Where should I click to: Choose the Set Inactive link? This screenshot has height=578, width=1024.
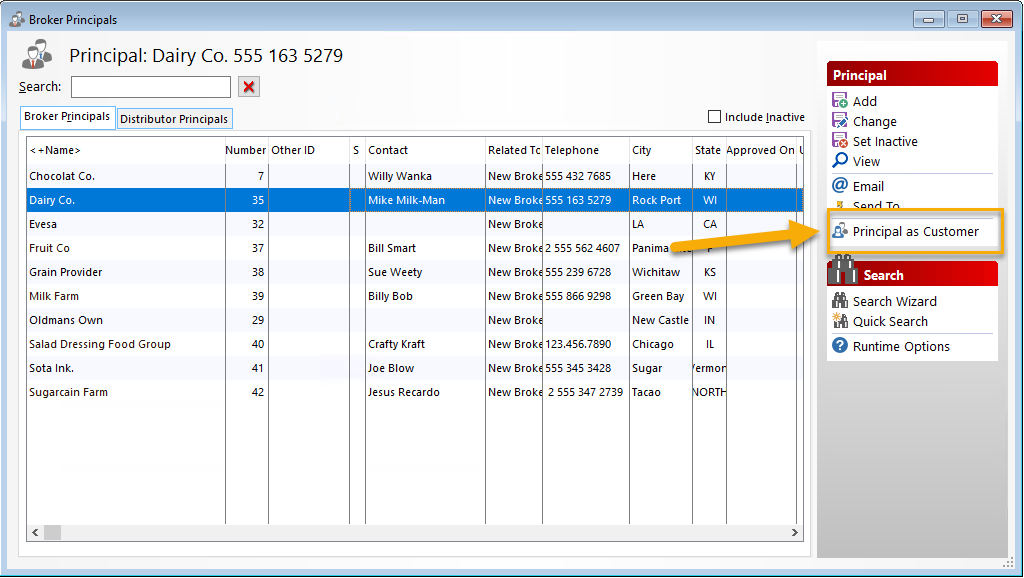point(885,141)
